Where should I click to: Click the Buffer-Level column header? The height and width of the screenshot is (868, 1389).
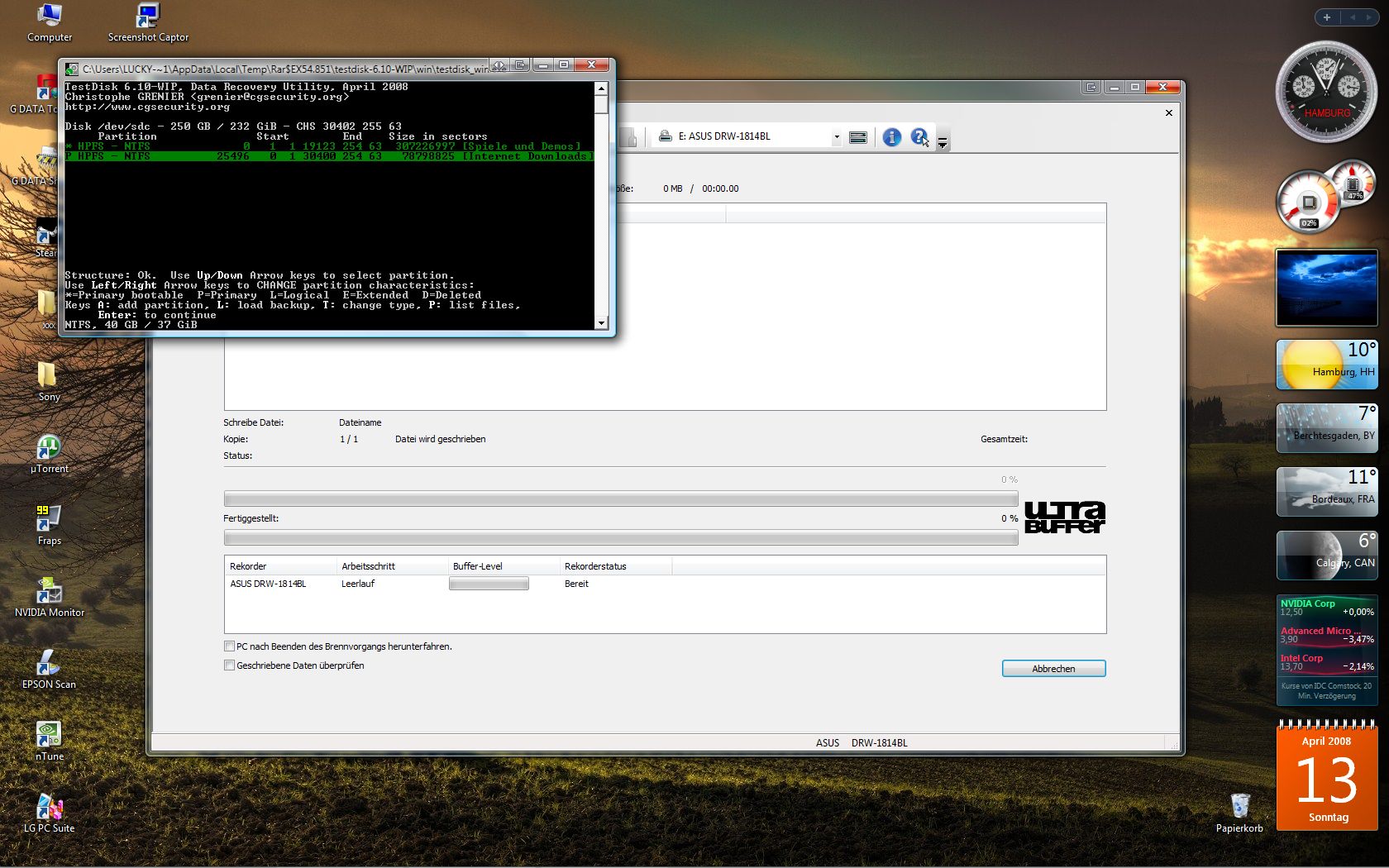504,566
